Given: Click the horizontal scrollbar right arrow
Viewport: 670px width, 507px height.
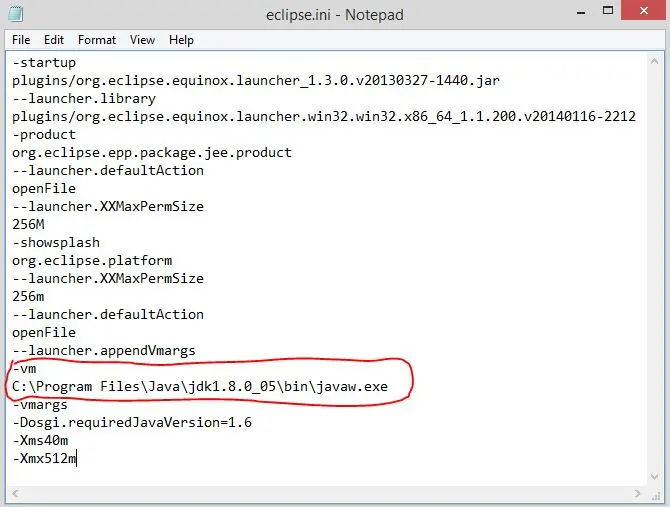Looking at the screenshot, I should click(638, 494).
